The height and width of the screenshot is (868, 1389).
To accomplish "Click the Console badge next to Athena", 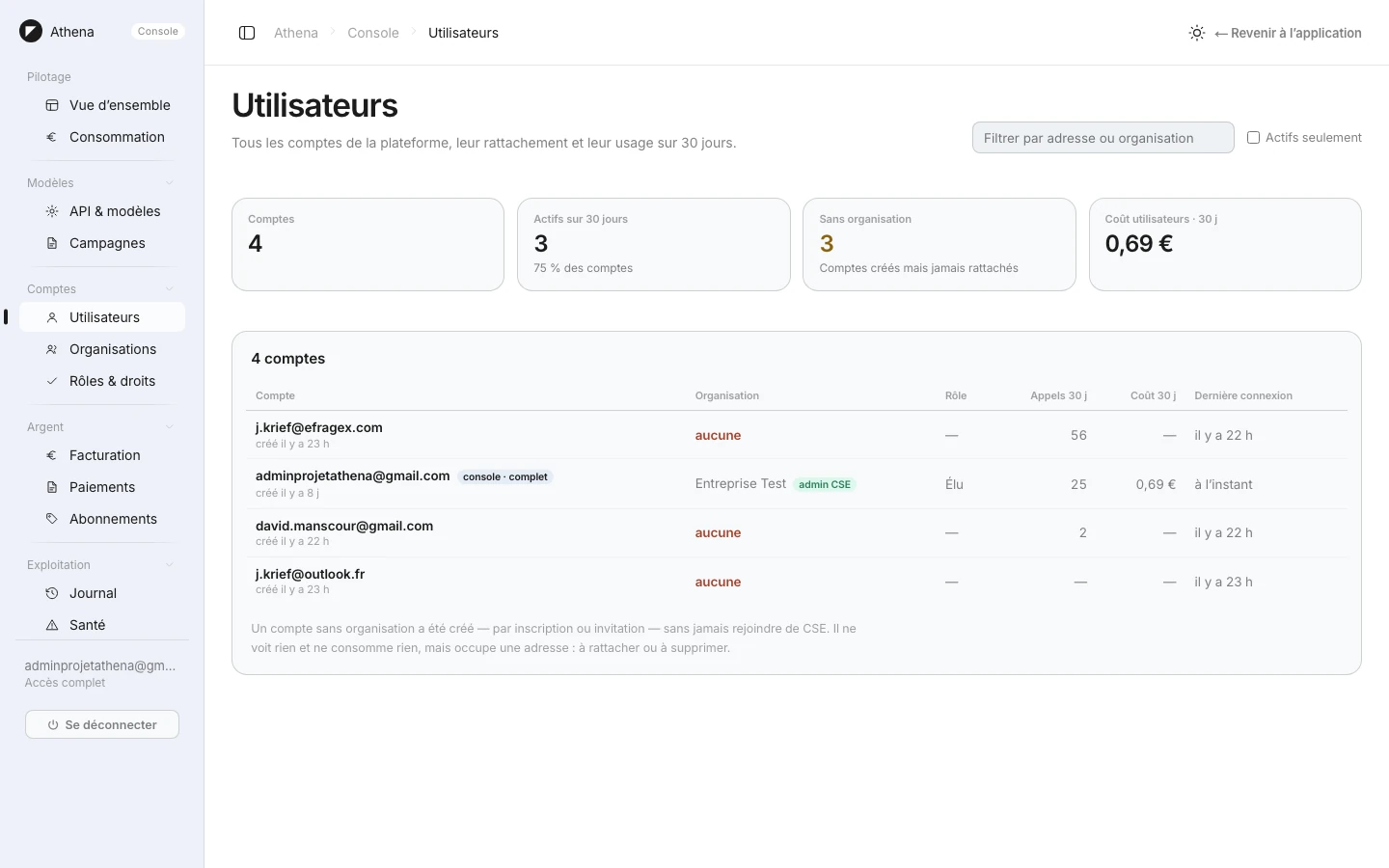I will [158, 32].
